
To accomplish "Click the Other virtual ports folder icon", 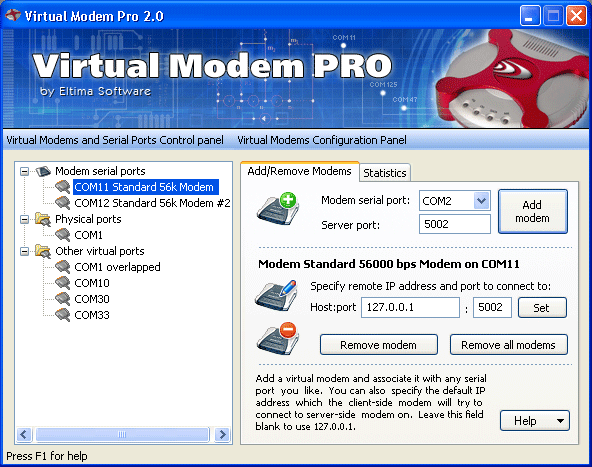I will coord(43,251).
